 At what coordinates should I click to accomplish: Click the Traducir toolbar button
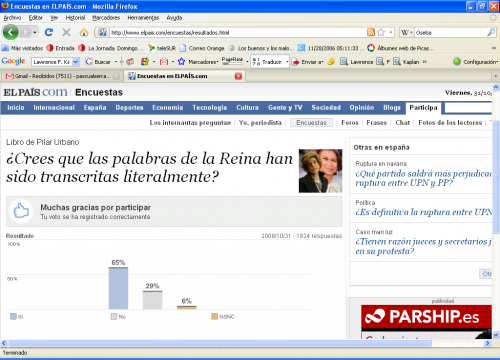click(x=270, y=62)
